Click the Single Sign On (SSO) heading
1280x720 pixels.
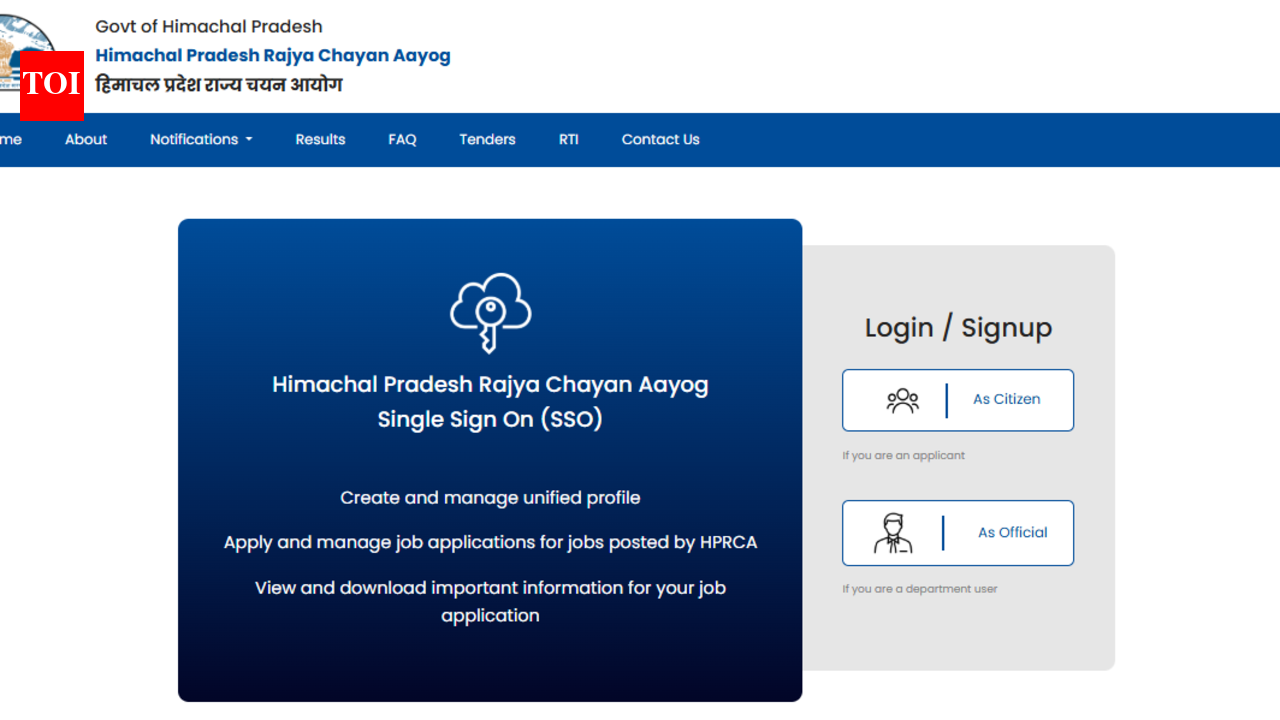[490, 419]
